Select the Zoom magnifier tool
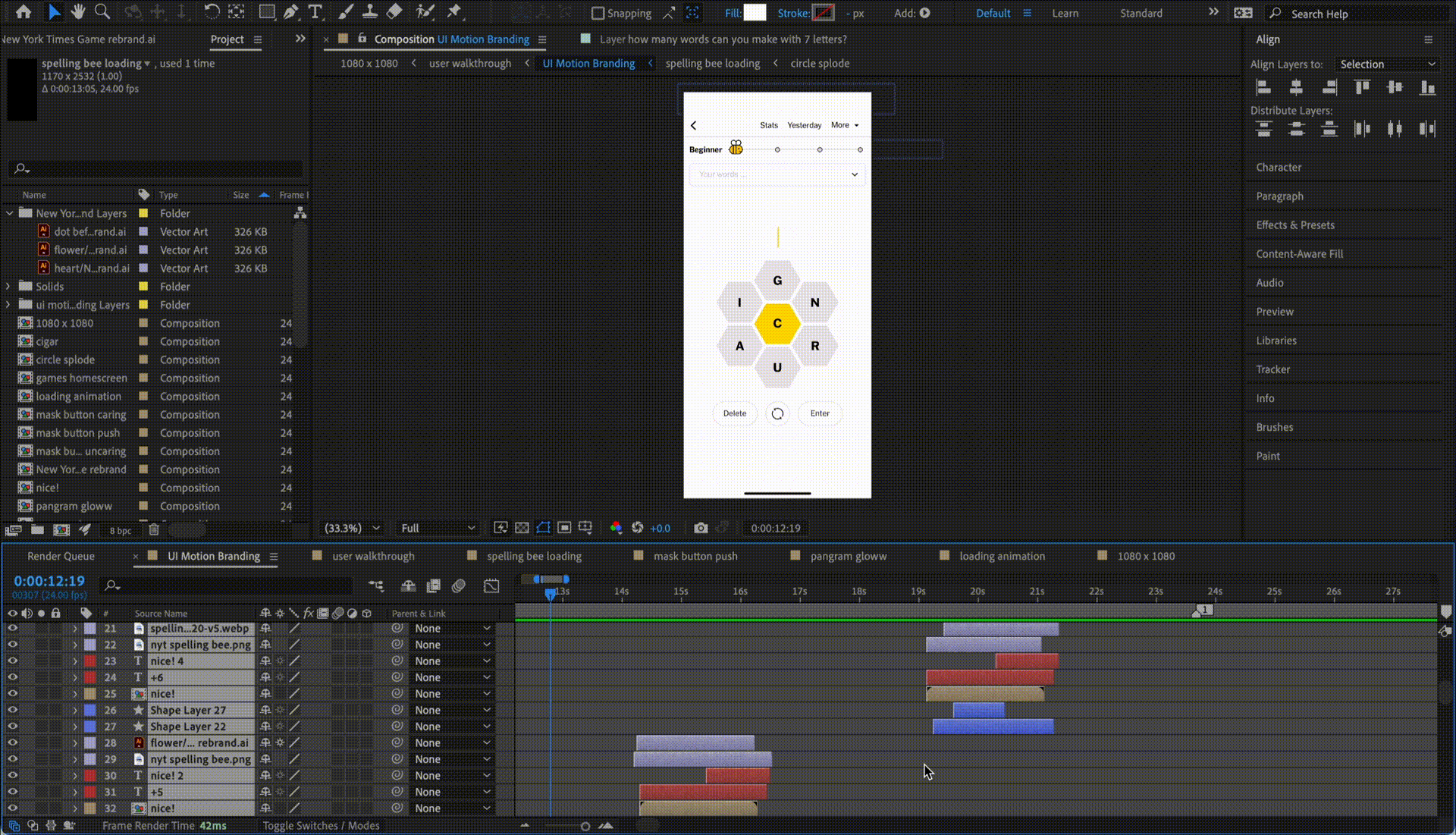 [x=102, y=11]
